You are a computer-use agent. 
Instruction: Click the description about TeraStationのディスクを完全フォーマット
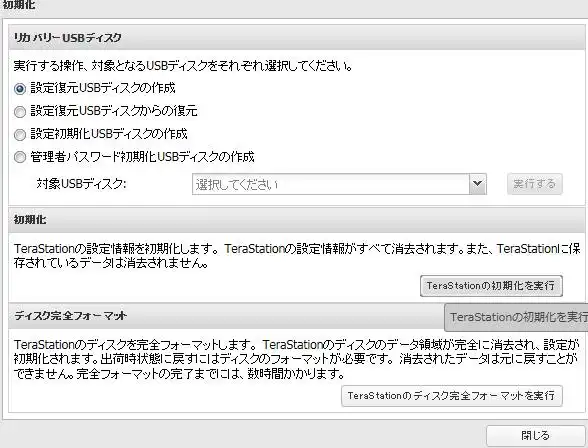pyautogui.click(x=296, y=359)
